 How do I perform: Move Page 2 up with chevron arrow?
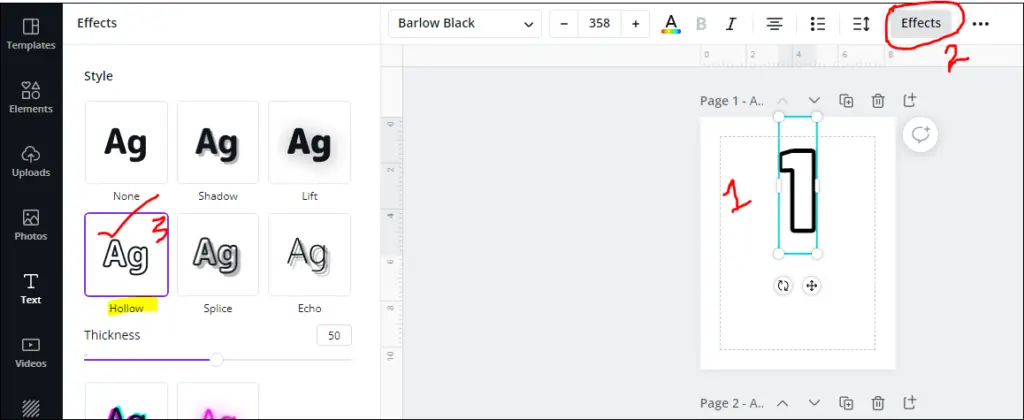click(x=782, y=403)
